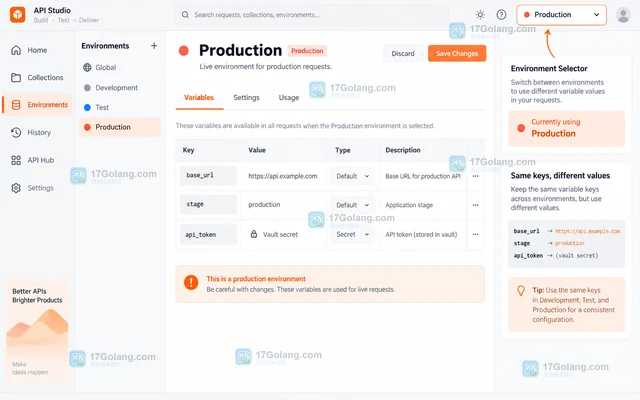Select Production in environments list
This screenshot has width=640, height=400.
tap(120, 127)
